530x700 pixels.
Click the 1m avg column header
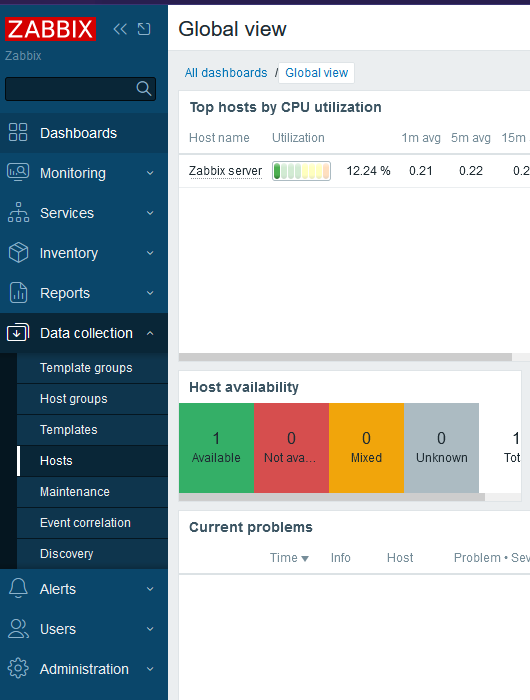[421, 138]
